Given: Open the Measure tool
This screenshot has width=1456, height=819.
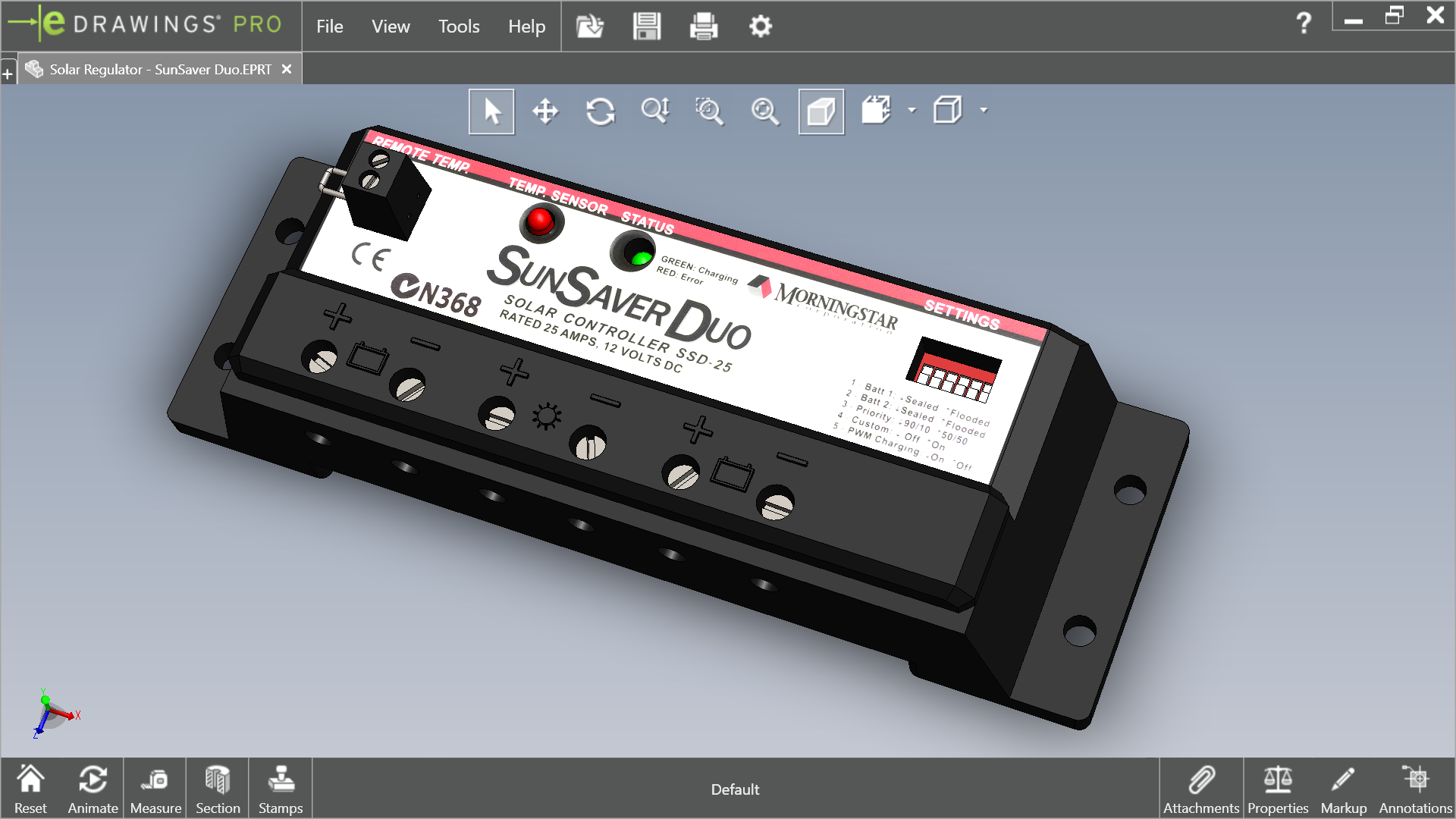Looking at the screenshot, I should coord(155,789).
